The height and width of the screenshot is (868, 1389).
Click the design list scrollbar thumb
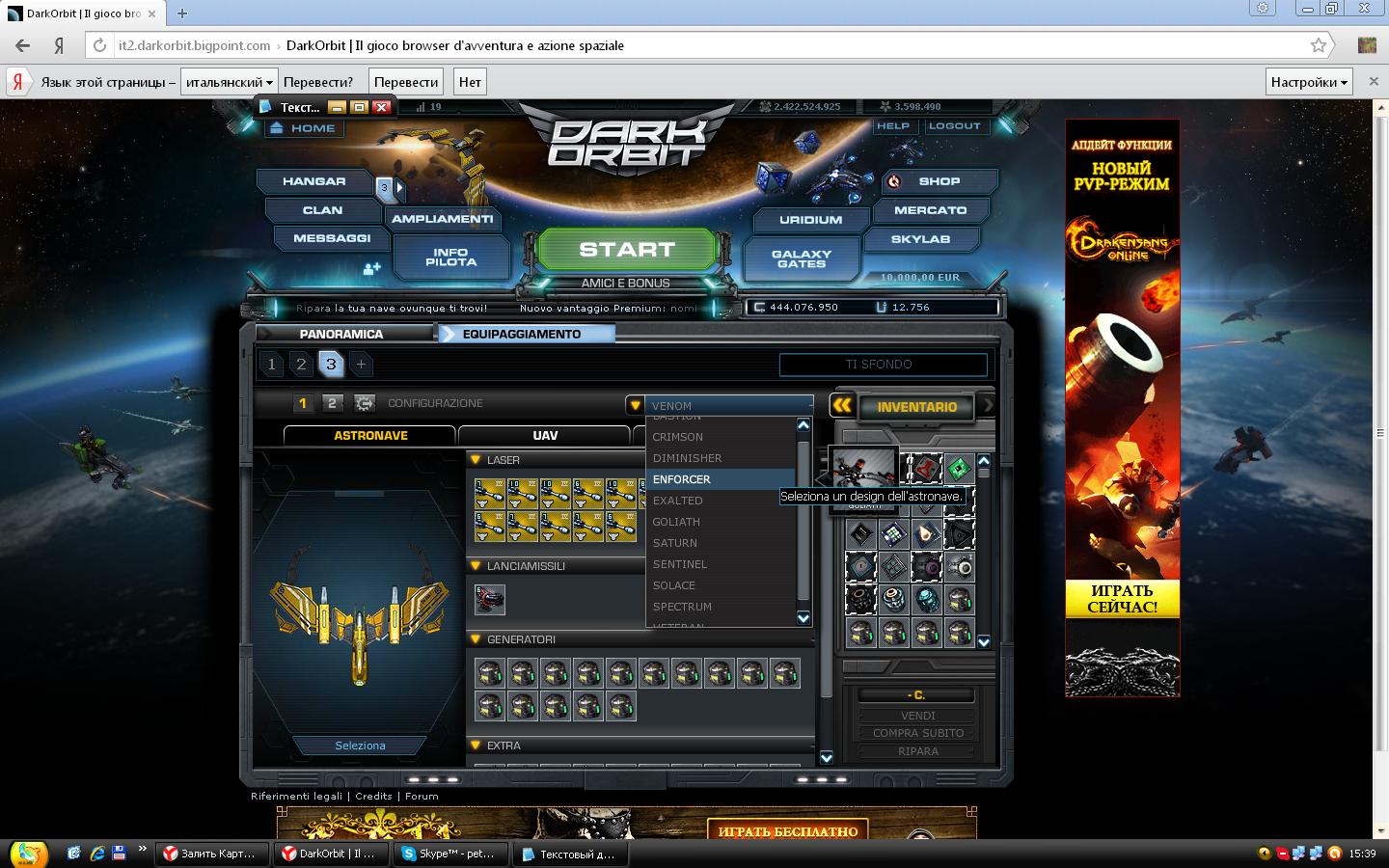[803, 521]
